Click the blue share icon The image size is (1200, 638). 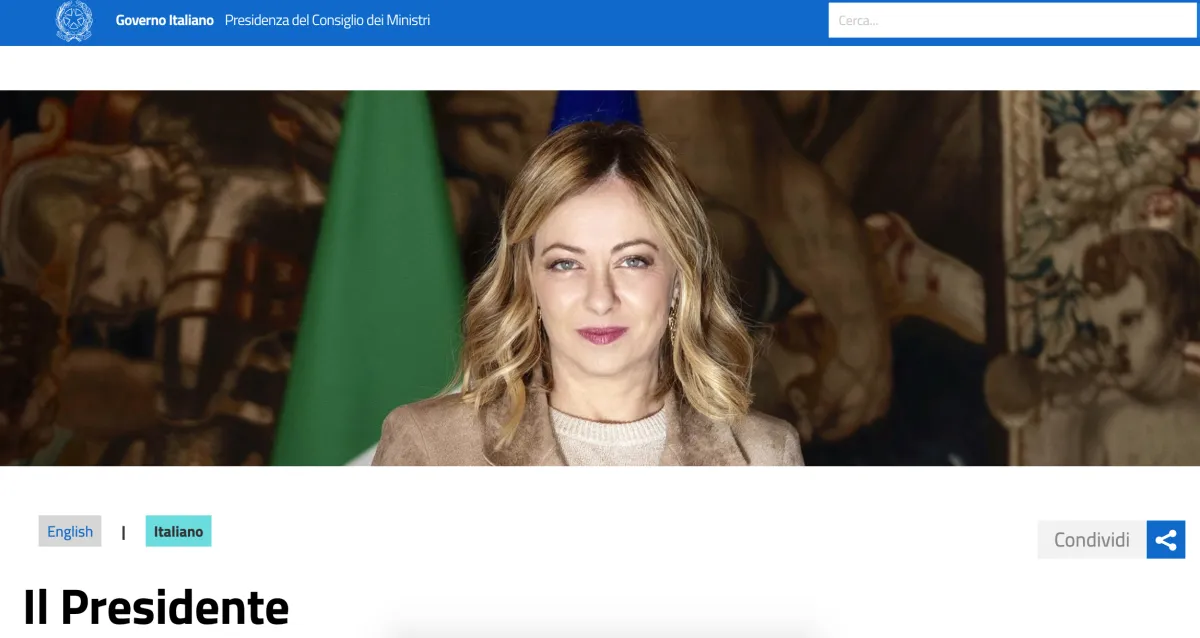[x=1165, y=540]
